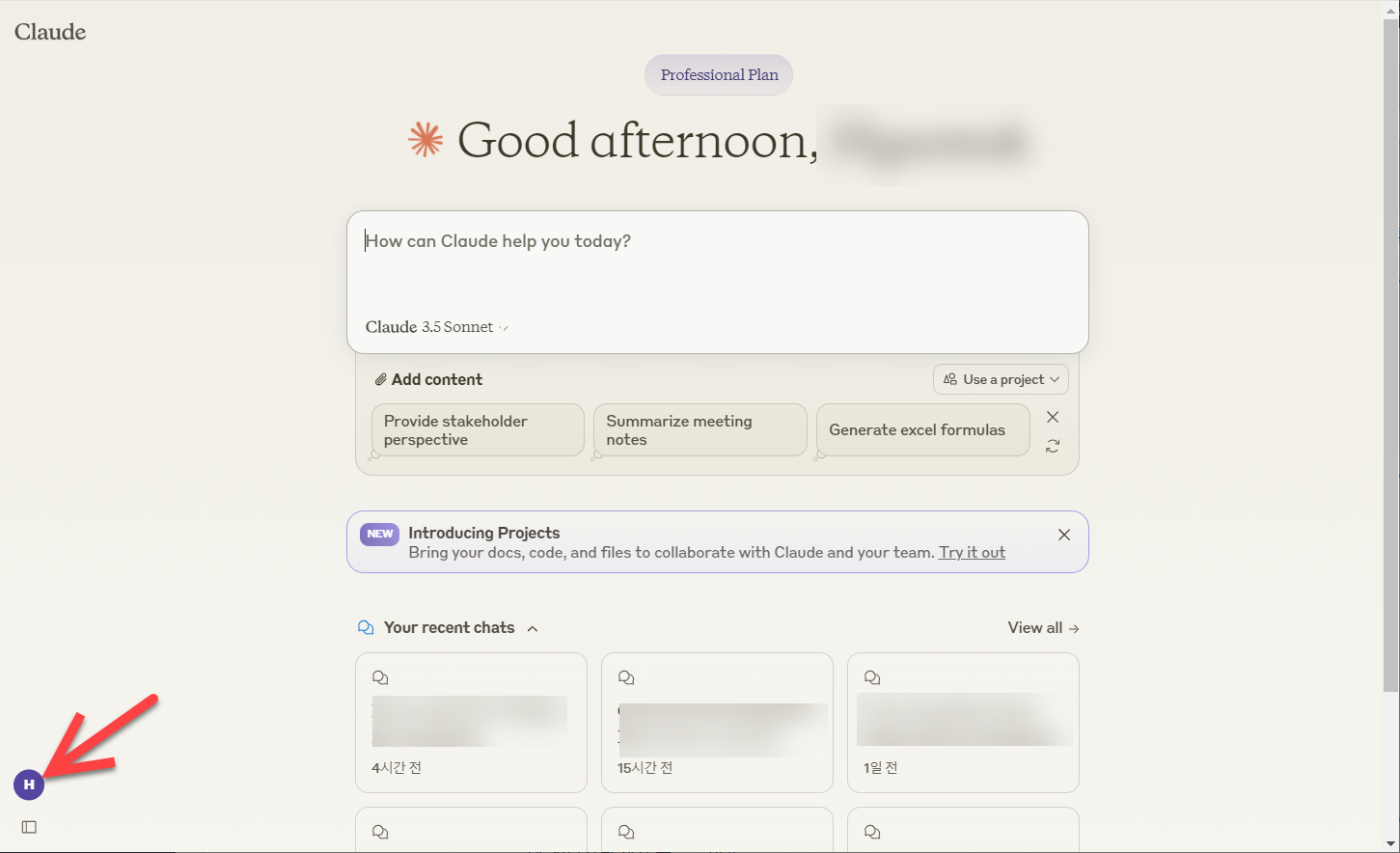Select Generate excel formulas suggestion
The height and width of the screenshot is (853, 1400).
click(x=922, y=430)
